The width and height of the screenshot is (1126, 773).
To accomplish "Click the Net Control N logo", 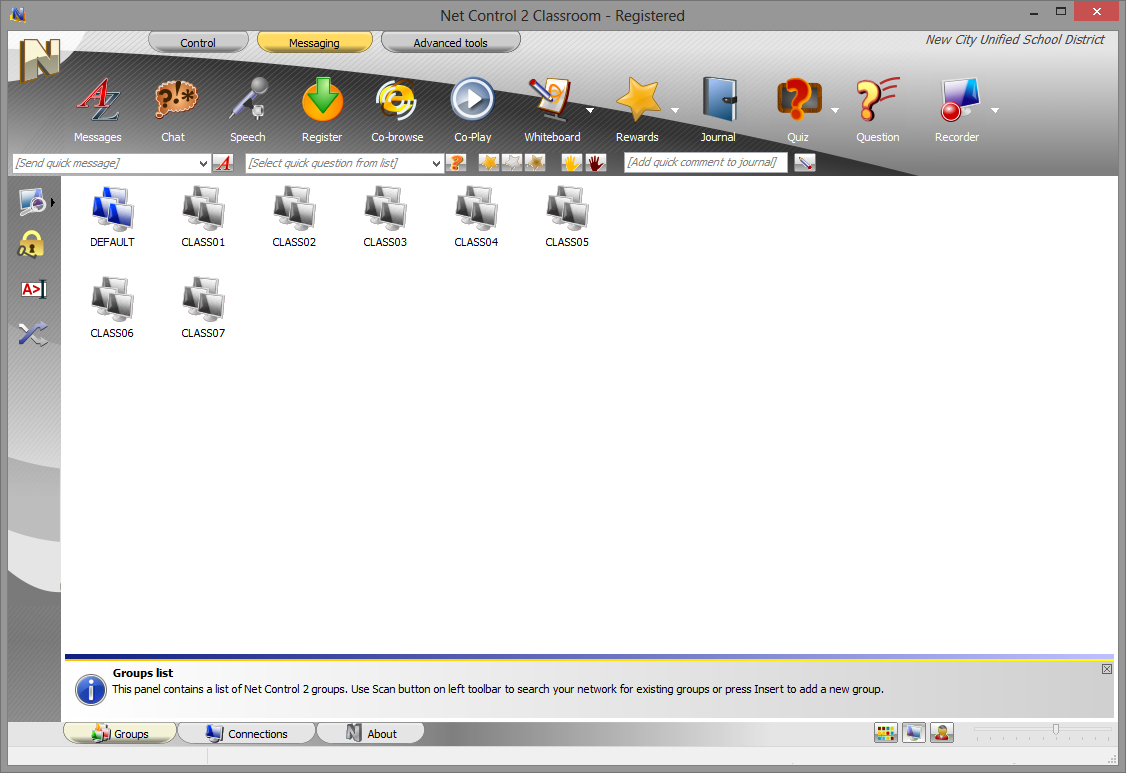I will 39,59.
